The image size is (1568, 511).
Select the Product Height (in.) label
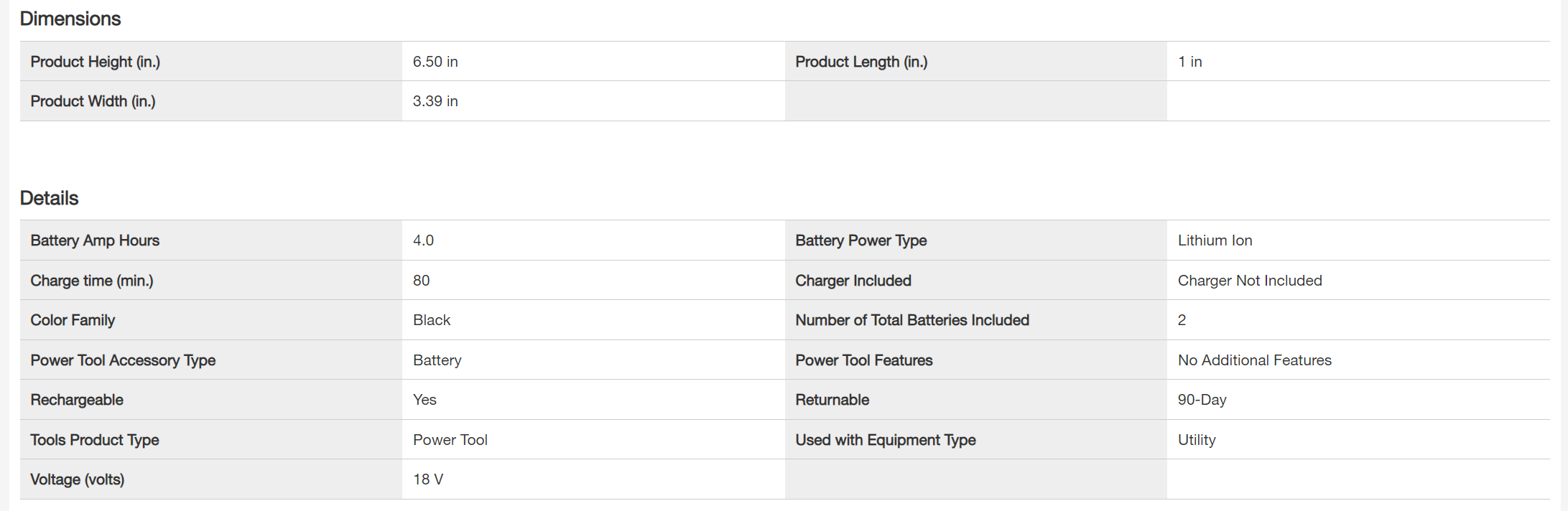95,62
